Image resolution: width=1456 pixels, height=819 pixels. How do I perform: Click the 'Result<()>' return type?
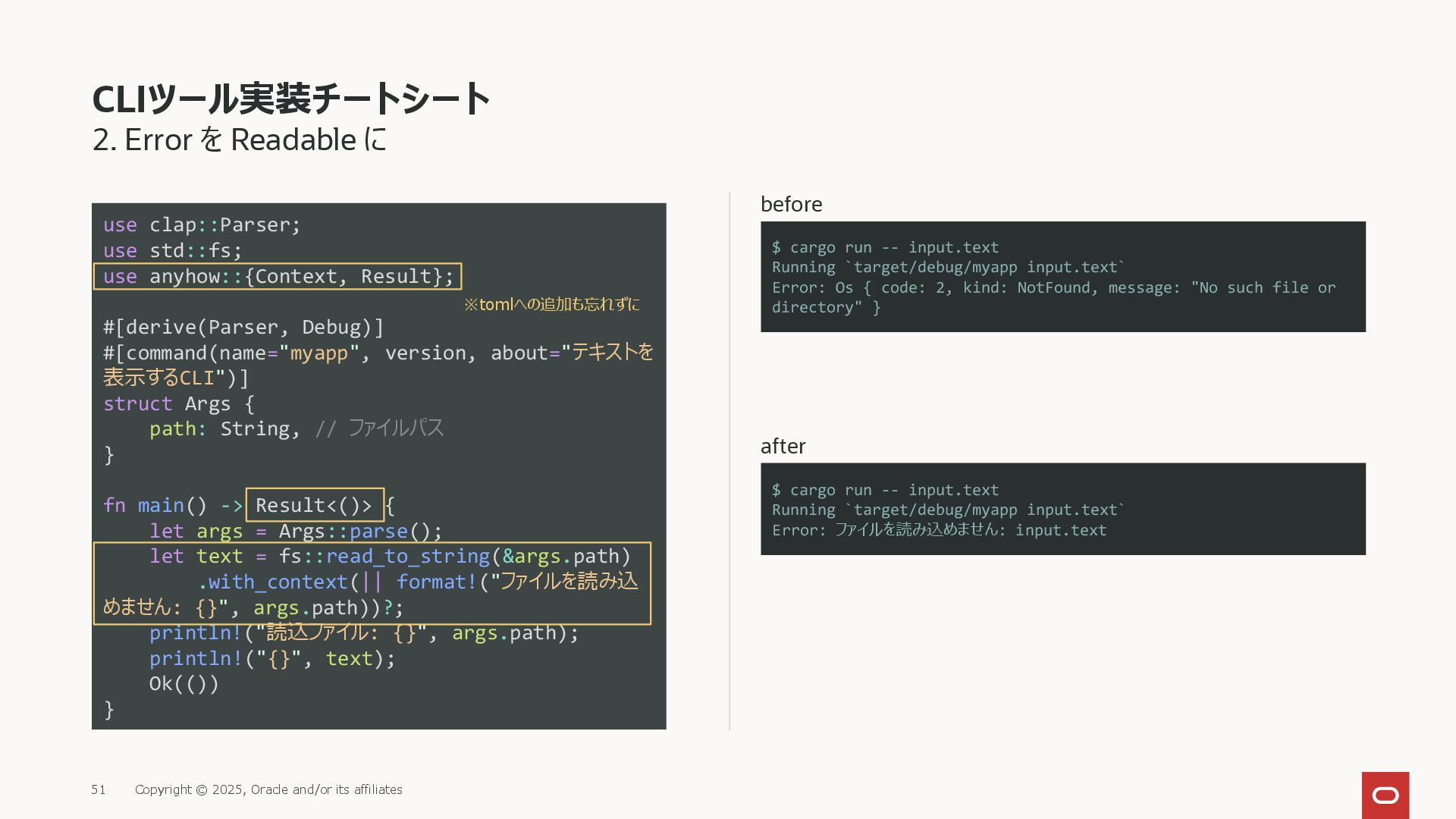point(315,505)
